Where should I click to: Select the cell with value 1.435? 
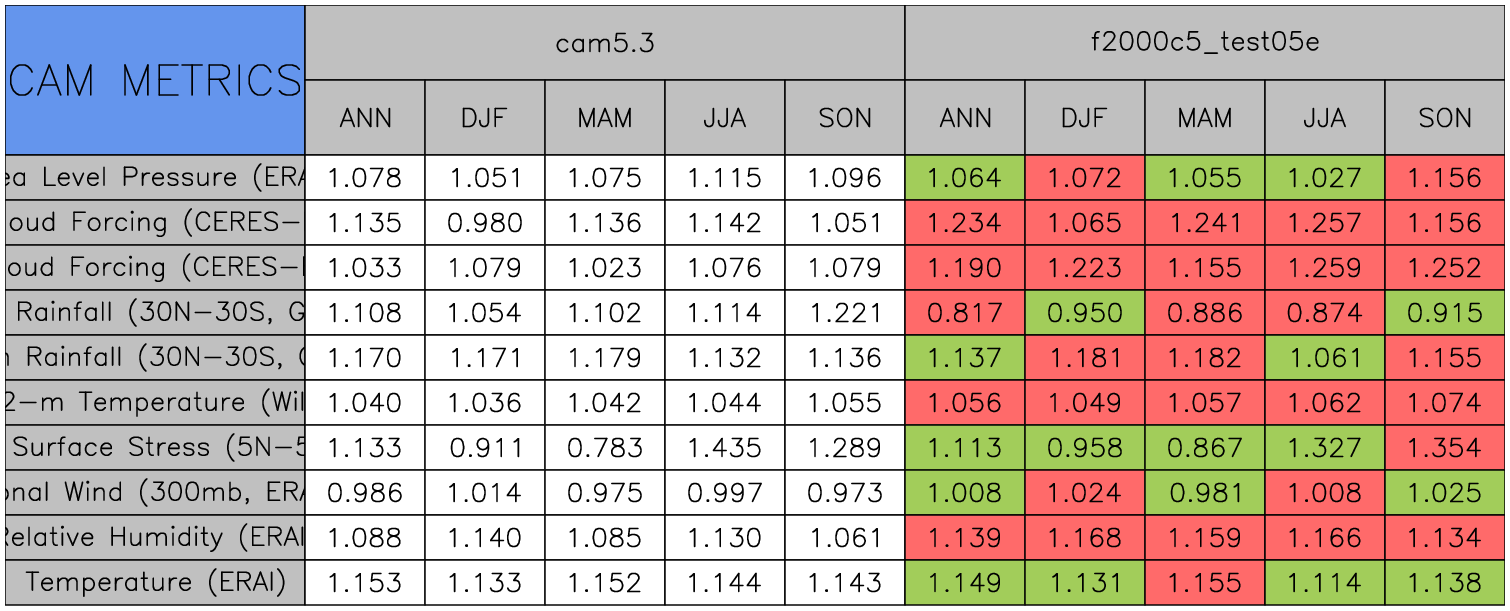coord(725,447)
